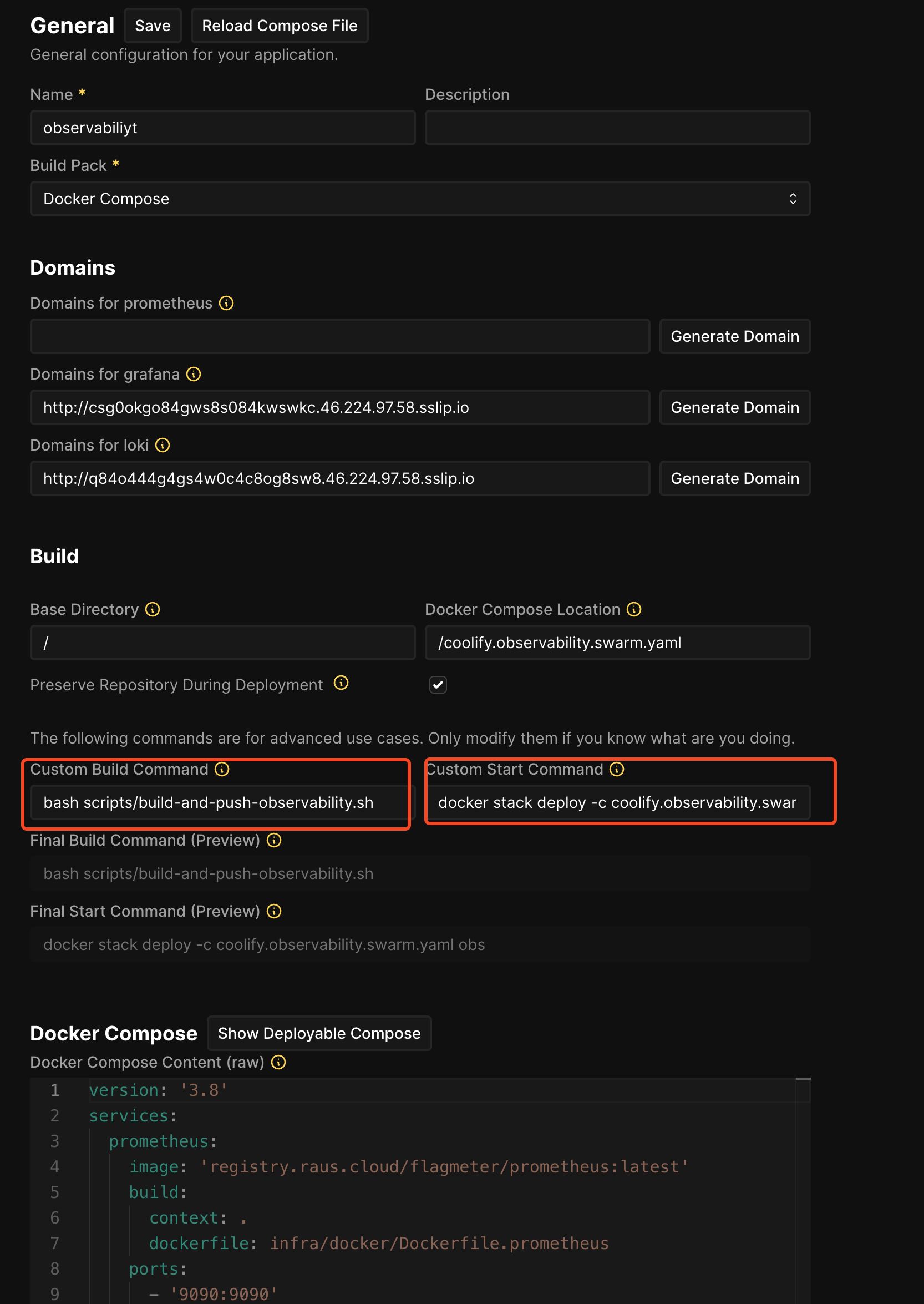
Task: Click the info icon beside Custom Start Command
Action: tap(616, 769)
